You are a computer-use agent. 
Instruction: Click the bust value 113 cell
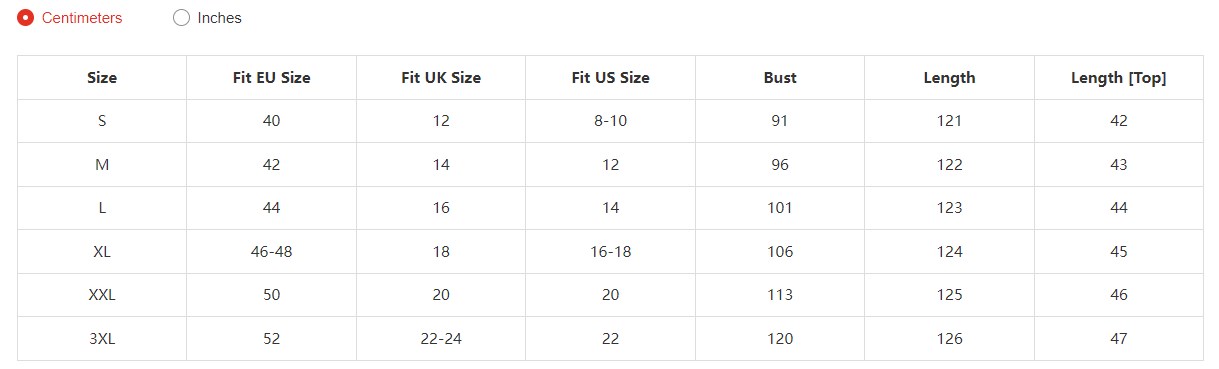(780, 295)
